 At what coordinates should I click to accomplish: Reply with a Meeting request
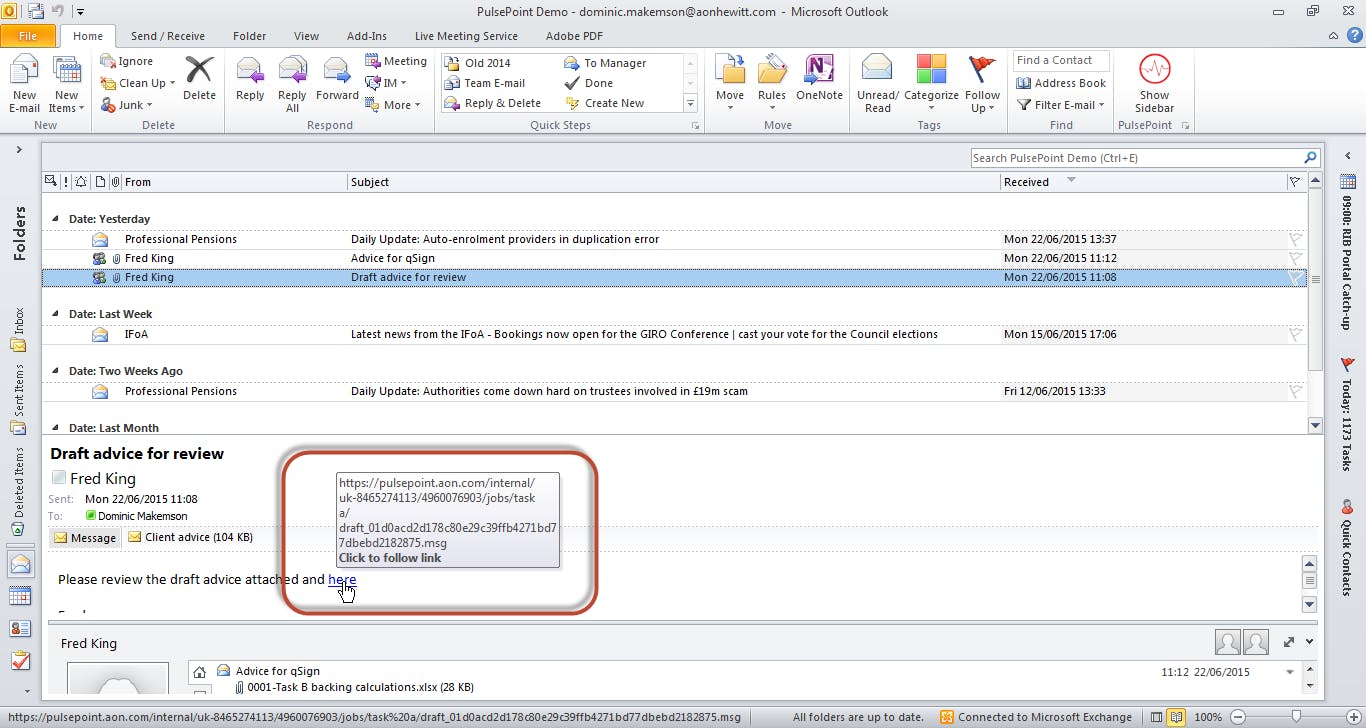(x=396, y=61)
